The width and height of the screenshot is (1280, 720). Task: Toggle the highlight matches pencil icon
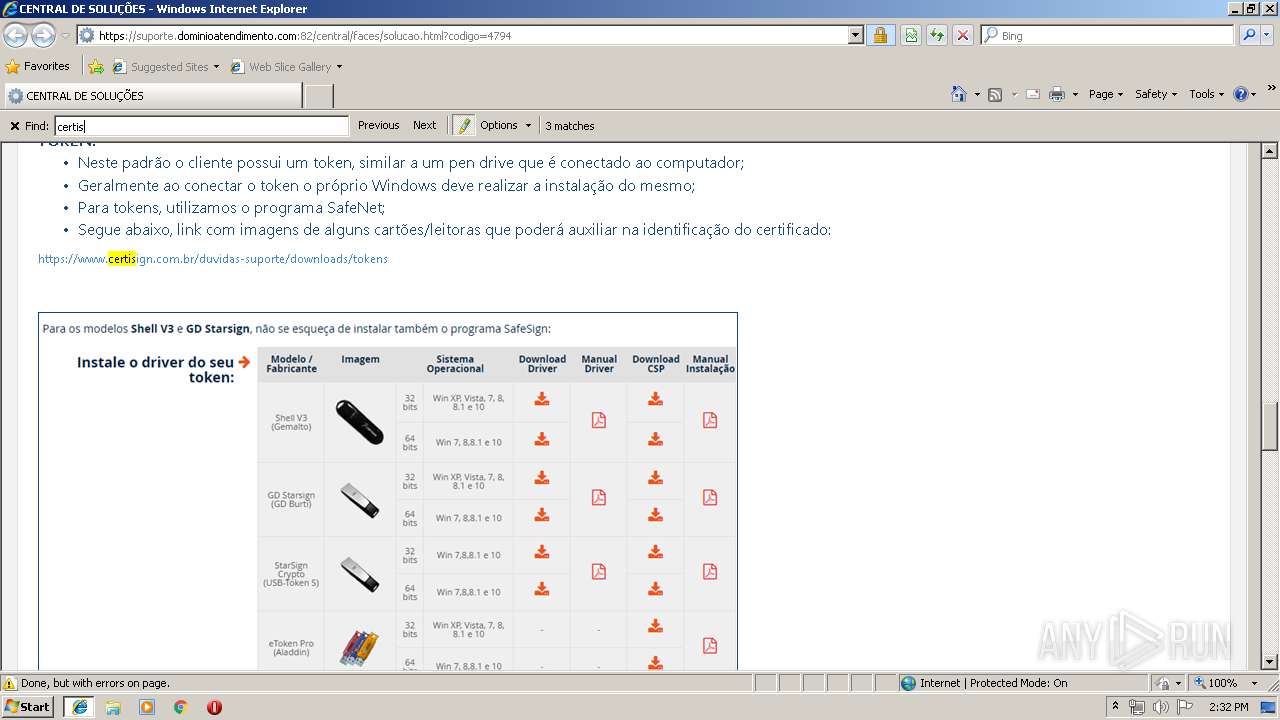point(463,125)
